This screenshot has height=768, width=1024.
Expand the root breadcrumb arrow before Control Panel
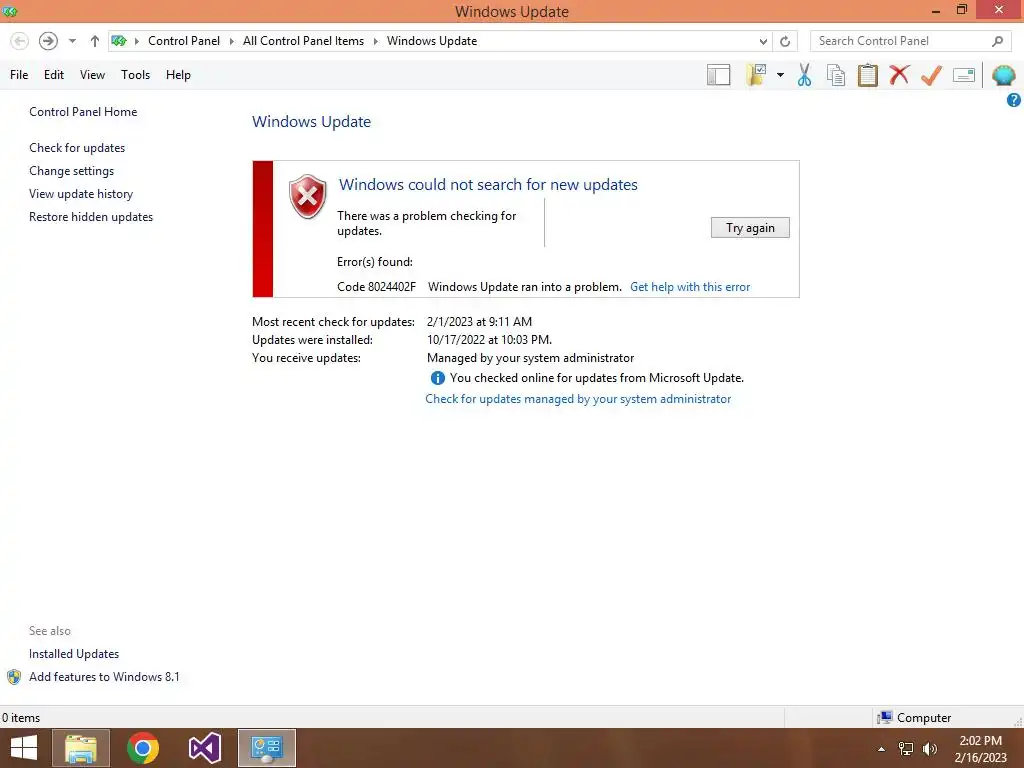pos(136,41)
